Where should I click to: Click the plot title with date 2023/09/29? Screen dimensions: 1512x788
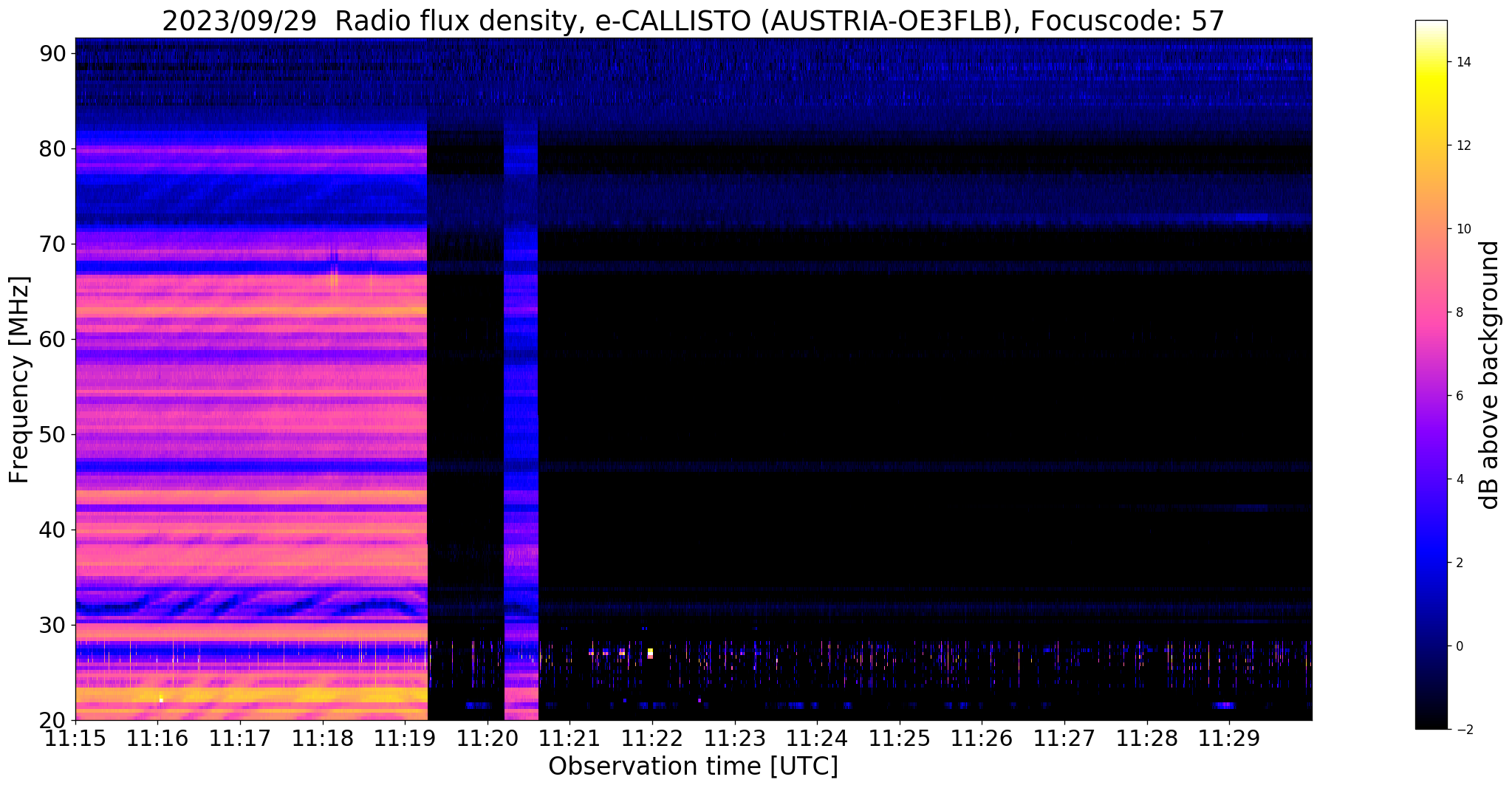(693, 21)
